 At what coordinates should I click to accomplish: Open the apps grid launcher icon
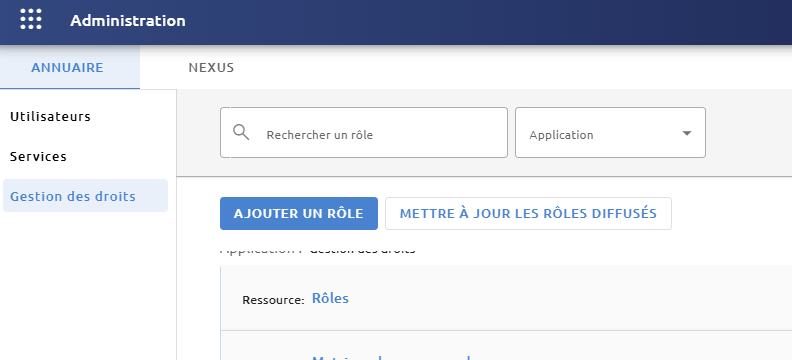tap(31, 19)
